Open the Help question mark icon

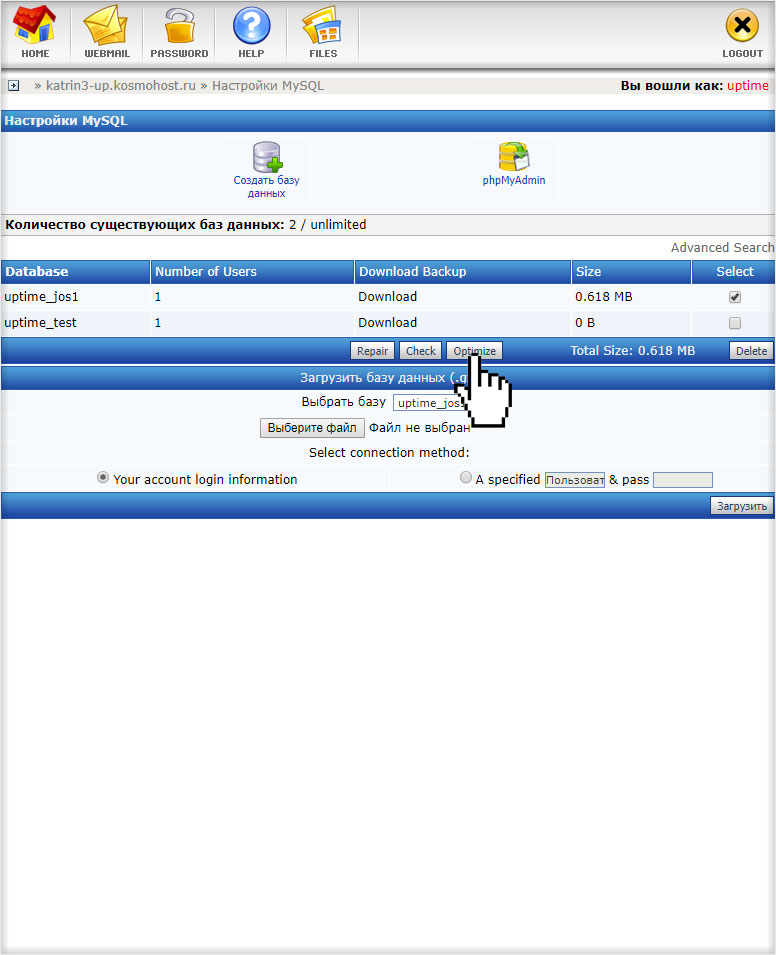(x=252, y=26)
